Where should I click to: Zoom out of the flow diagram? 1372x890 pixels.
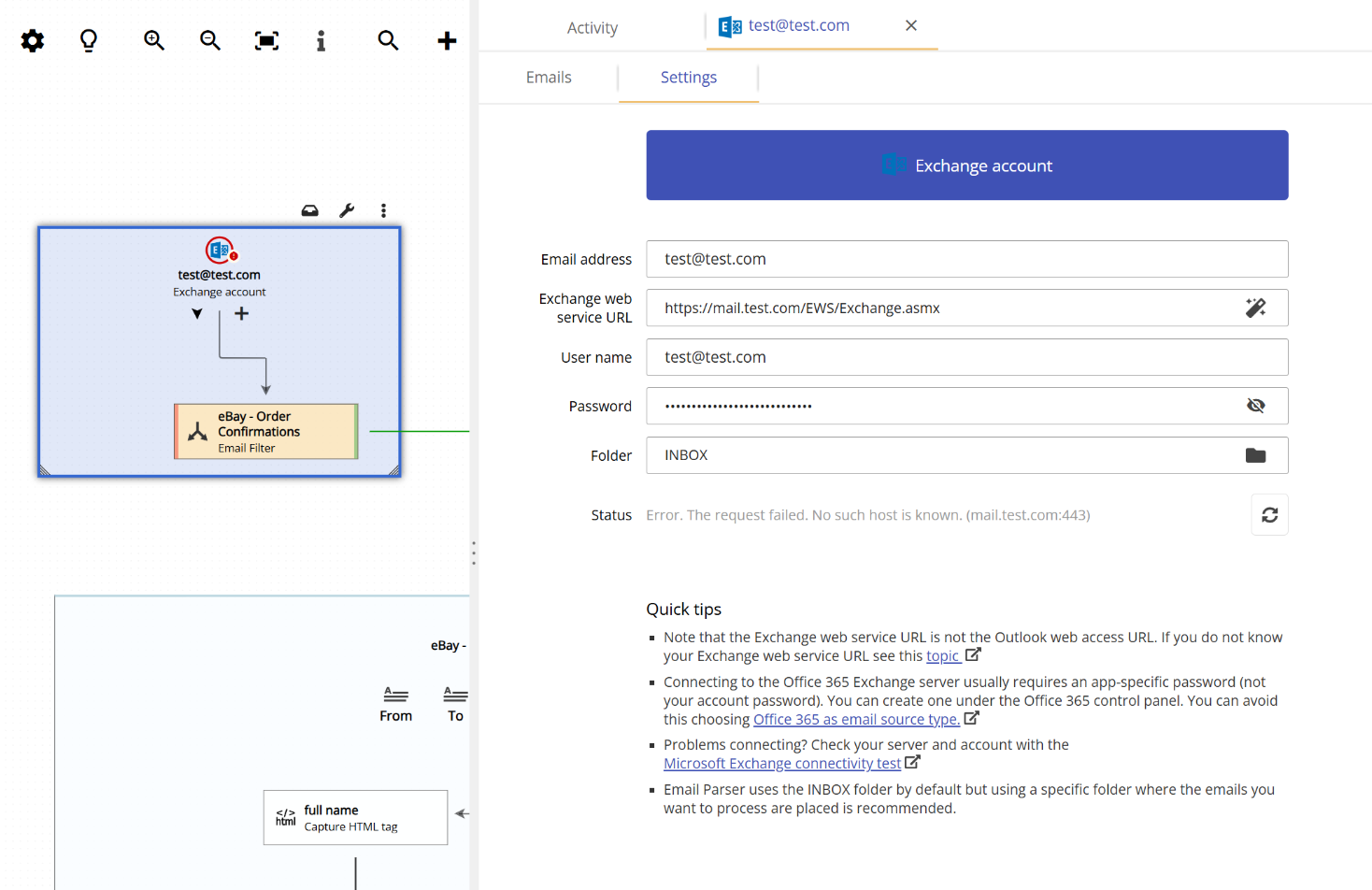(209, 40)
